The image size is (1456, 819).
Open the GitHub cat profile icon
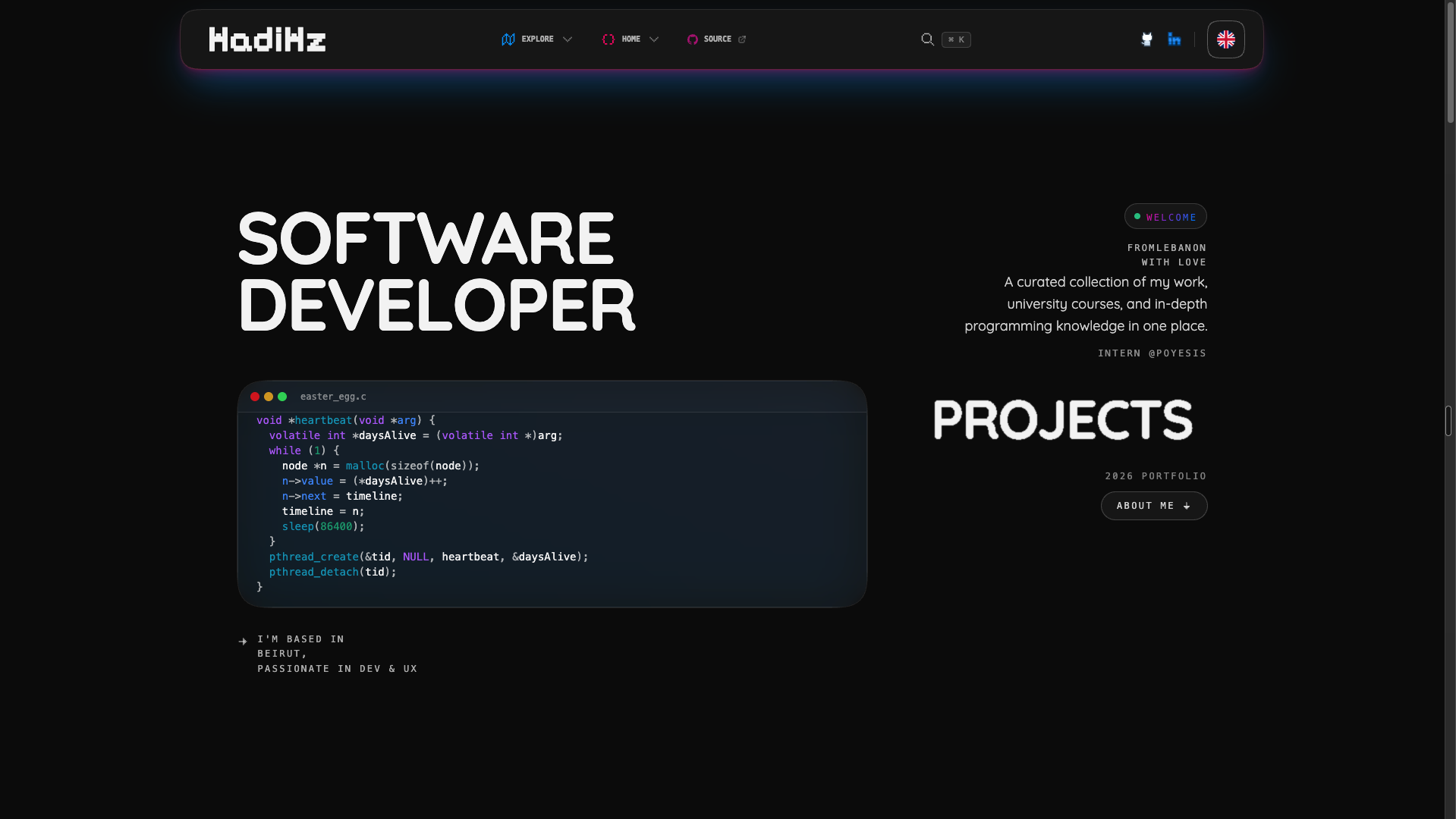click(x=1147, y=39)
